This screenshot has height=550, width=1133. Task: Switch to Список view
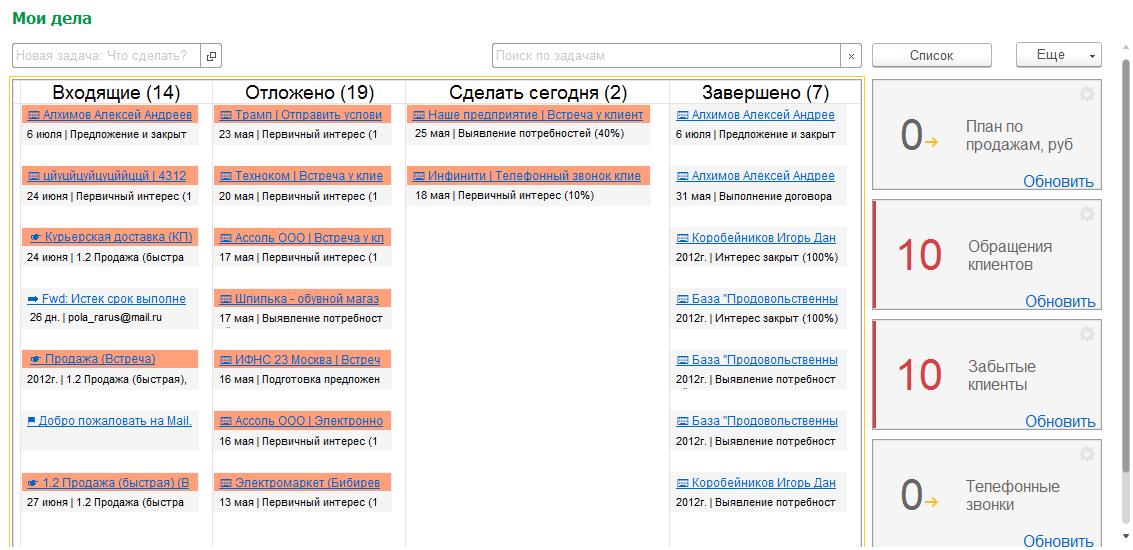[931, 55]
